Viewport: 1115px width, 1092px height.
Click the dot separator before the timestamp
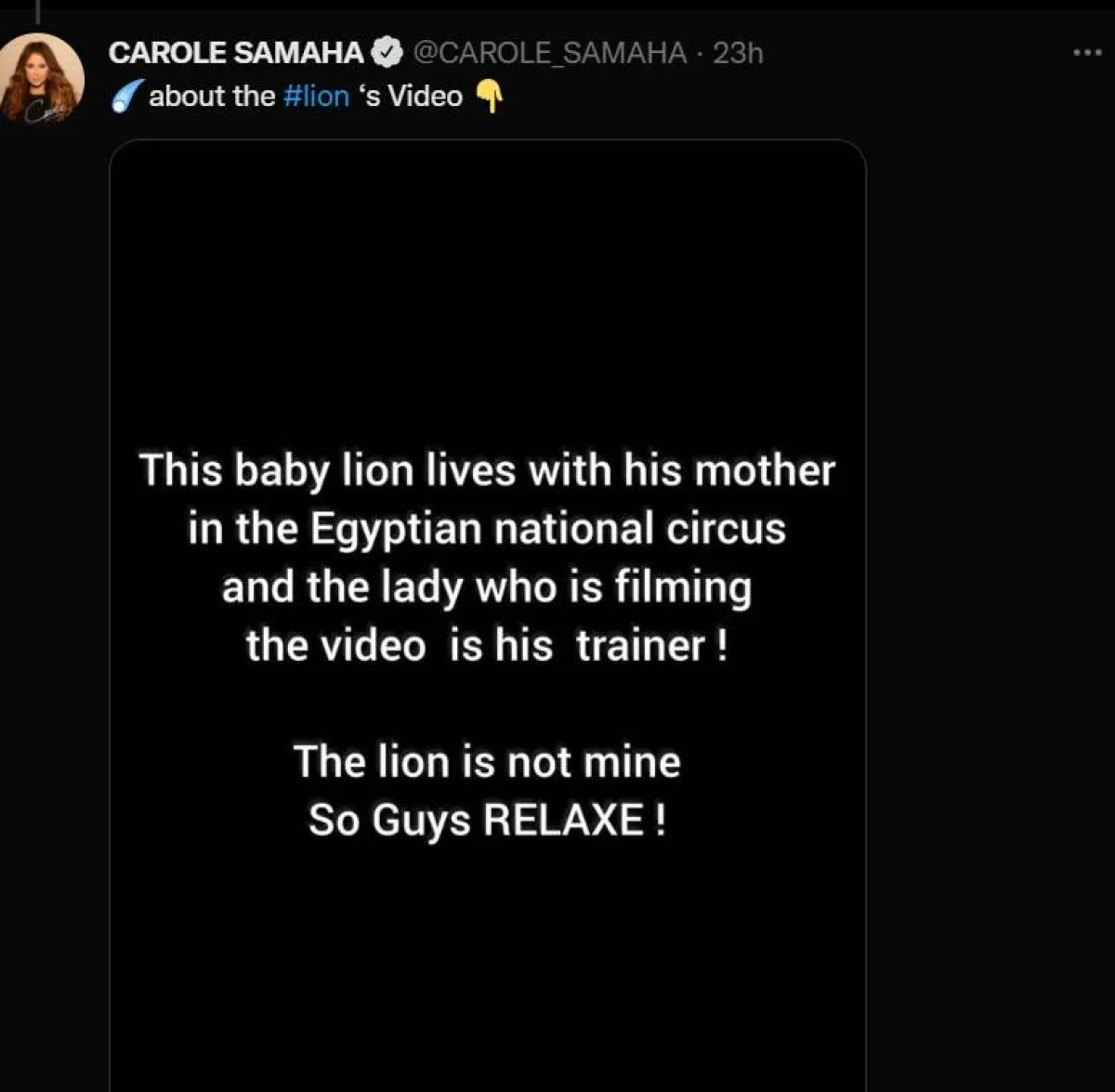(700, 54)
